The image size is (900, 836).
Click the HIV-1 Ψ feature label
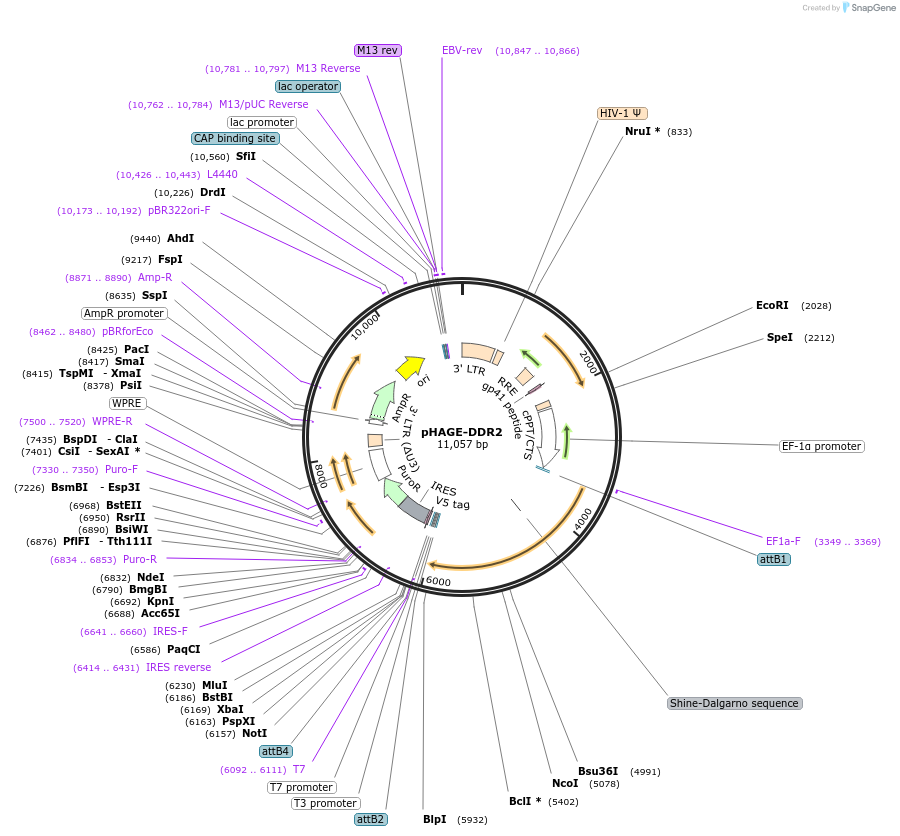[622, 113]
